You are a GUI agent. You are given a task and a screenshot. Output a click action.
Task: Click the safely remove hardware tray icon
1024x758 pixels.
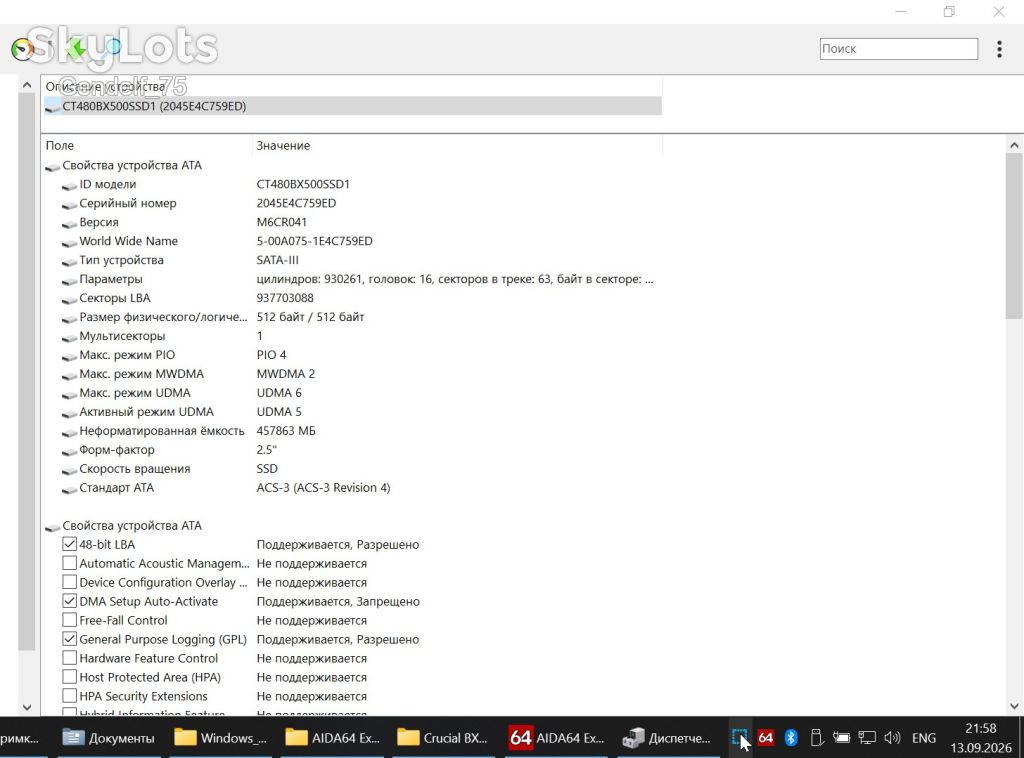[x=816, y=738]
